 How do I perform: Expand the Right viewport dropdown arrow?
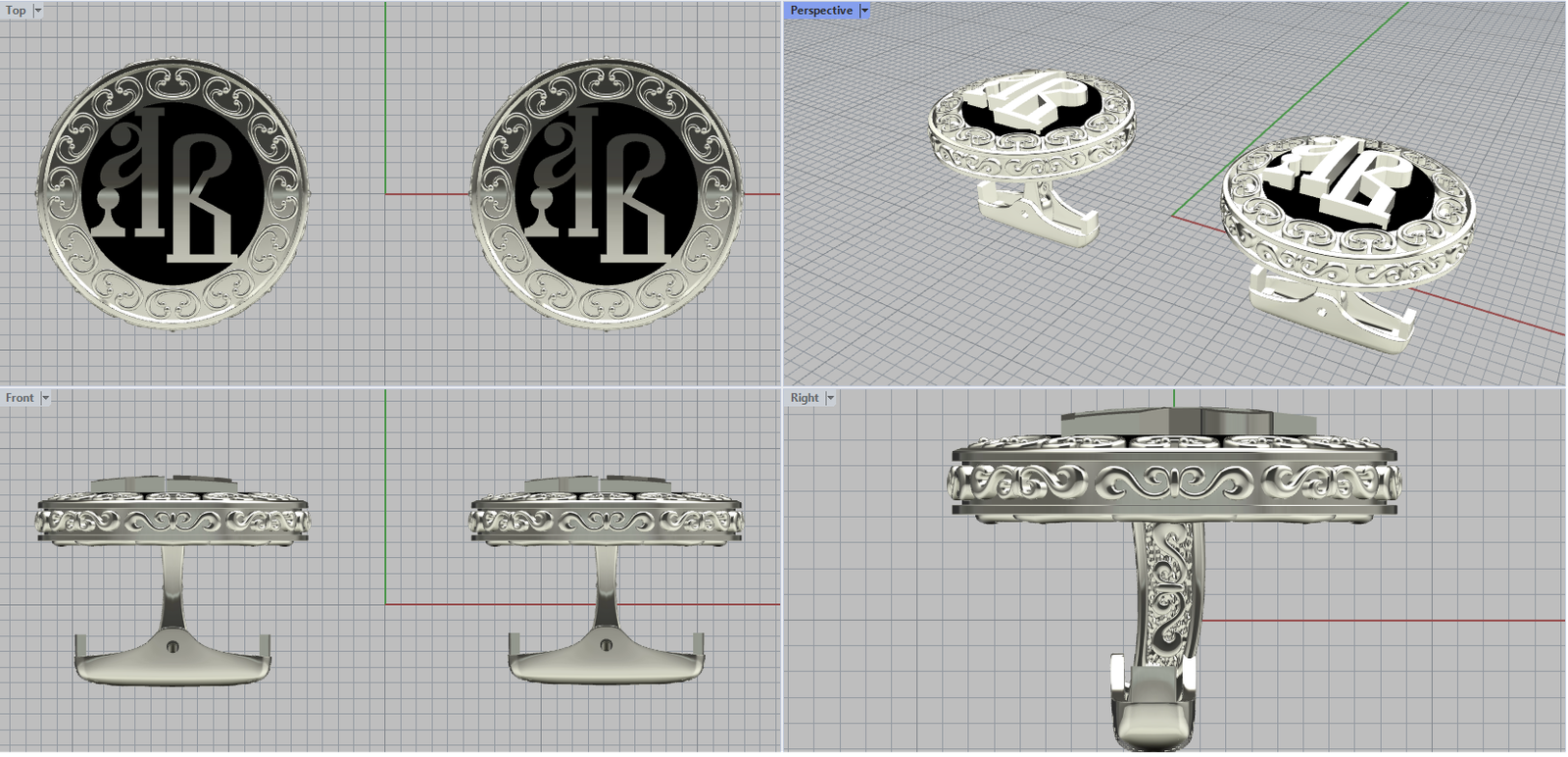(830, 398)
